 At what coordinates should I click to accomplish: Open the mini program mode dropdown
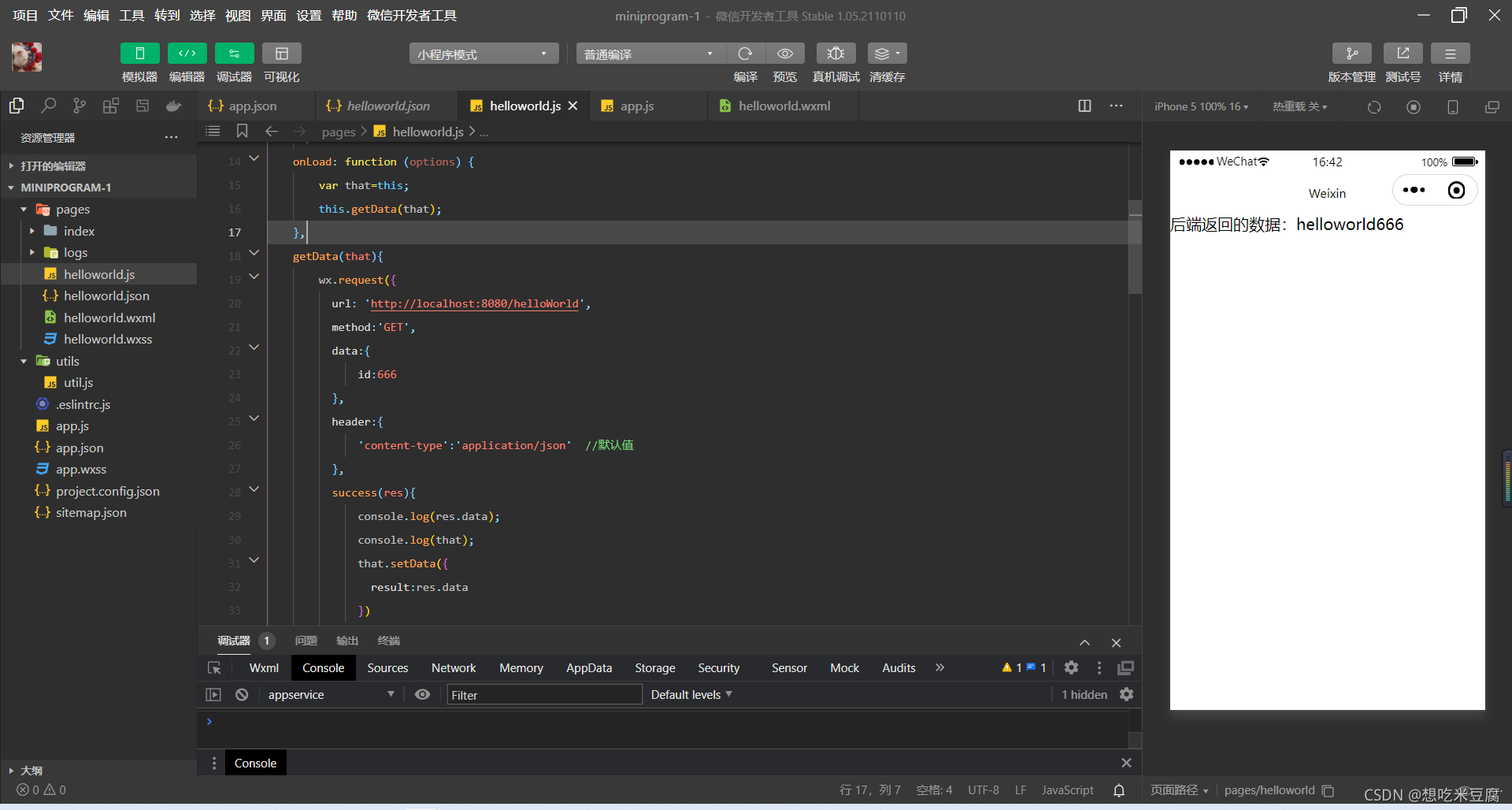484,54
